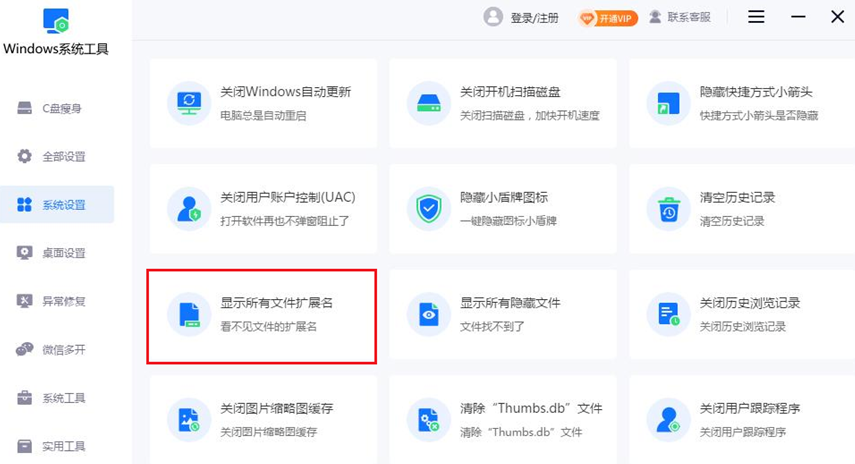Select the 隐藏小盾牌图标 title
This screenshot has height=464, width=855.
pos(504,197)
